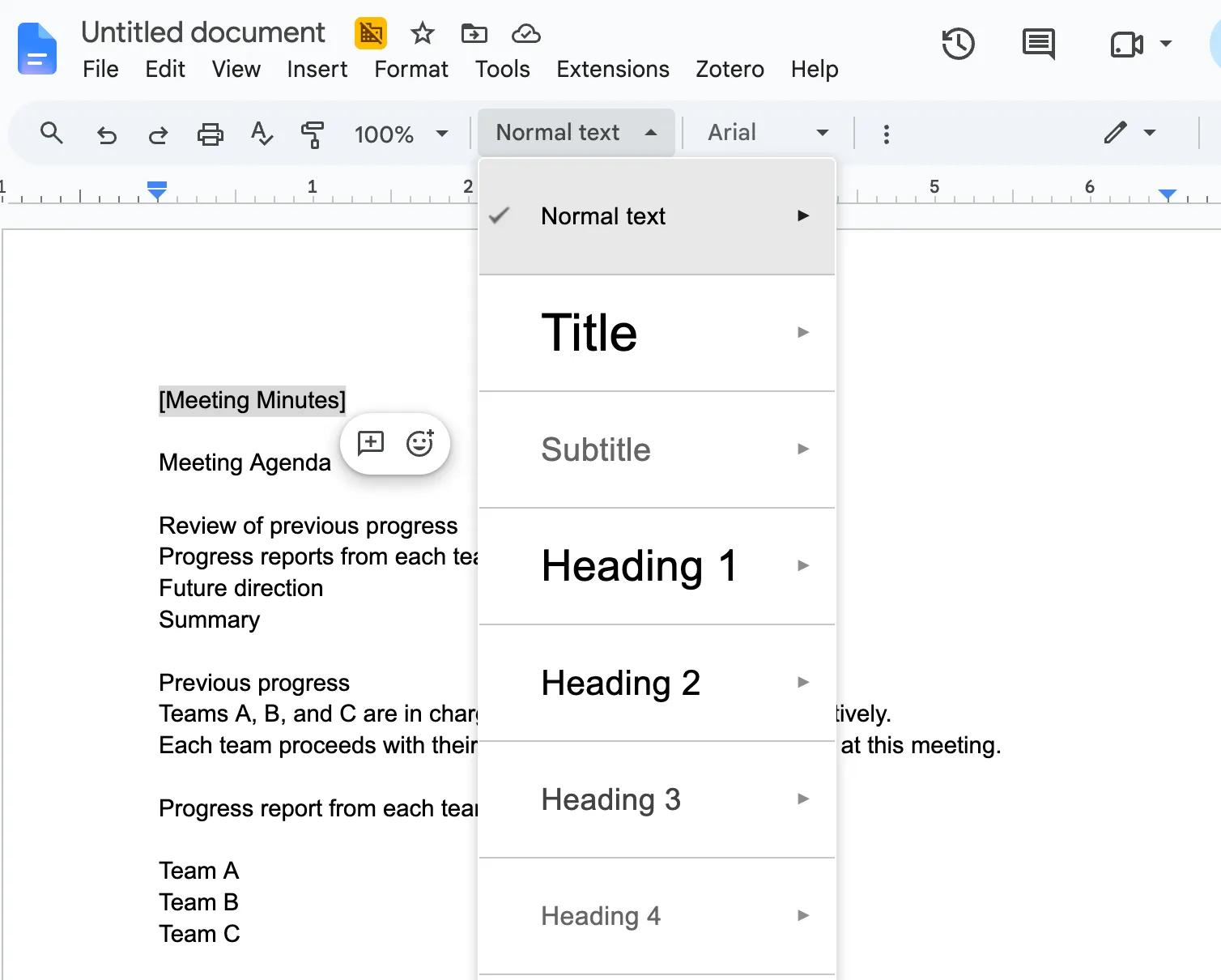Screen dimensions: 1221x980
Task: Apply the Title style
Action: (657, 333)
